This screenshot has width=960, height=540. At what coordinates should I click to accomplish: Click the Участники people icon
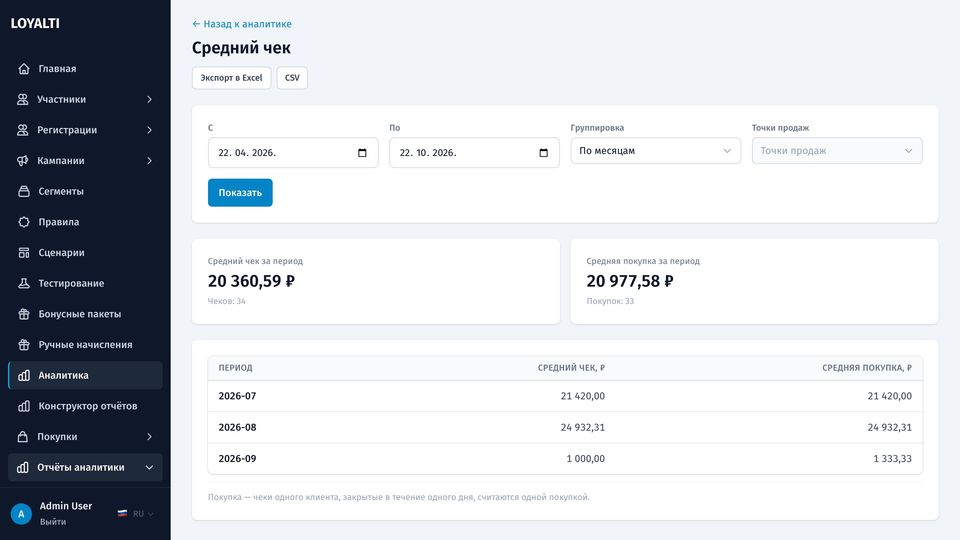(x=23, y=99)
